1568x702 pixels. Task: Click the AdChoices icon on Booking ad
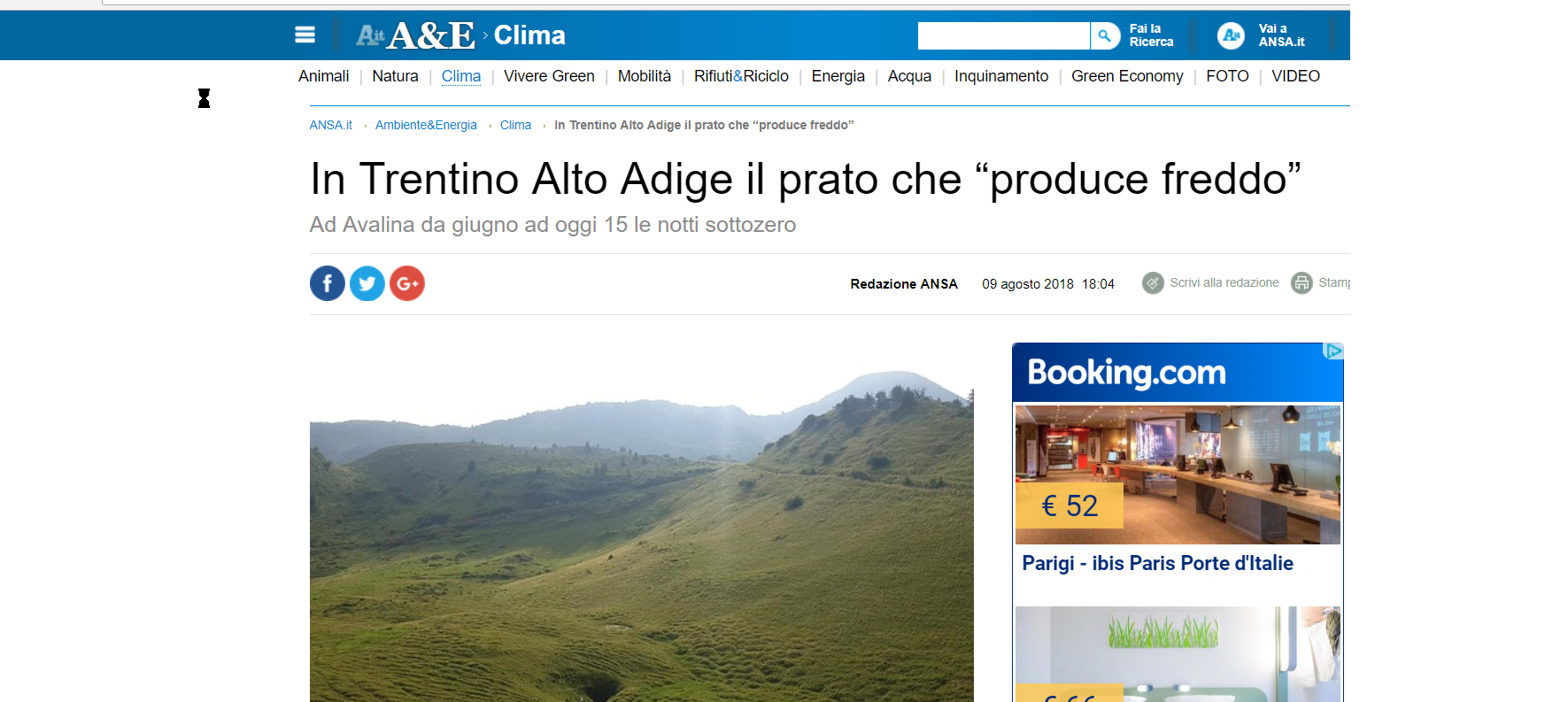click(x=1333, y=351)
